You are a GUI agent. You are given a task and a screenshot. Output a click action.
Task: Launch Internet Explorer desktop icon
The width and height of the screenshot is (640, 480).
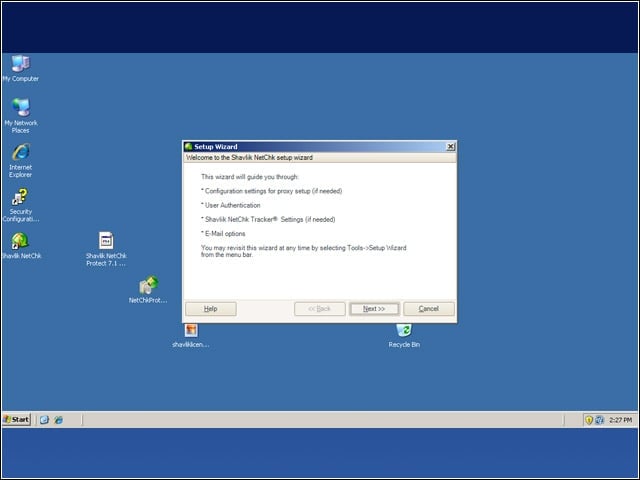(20, 160)
